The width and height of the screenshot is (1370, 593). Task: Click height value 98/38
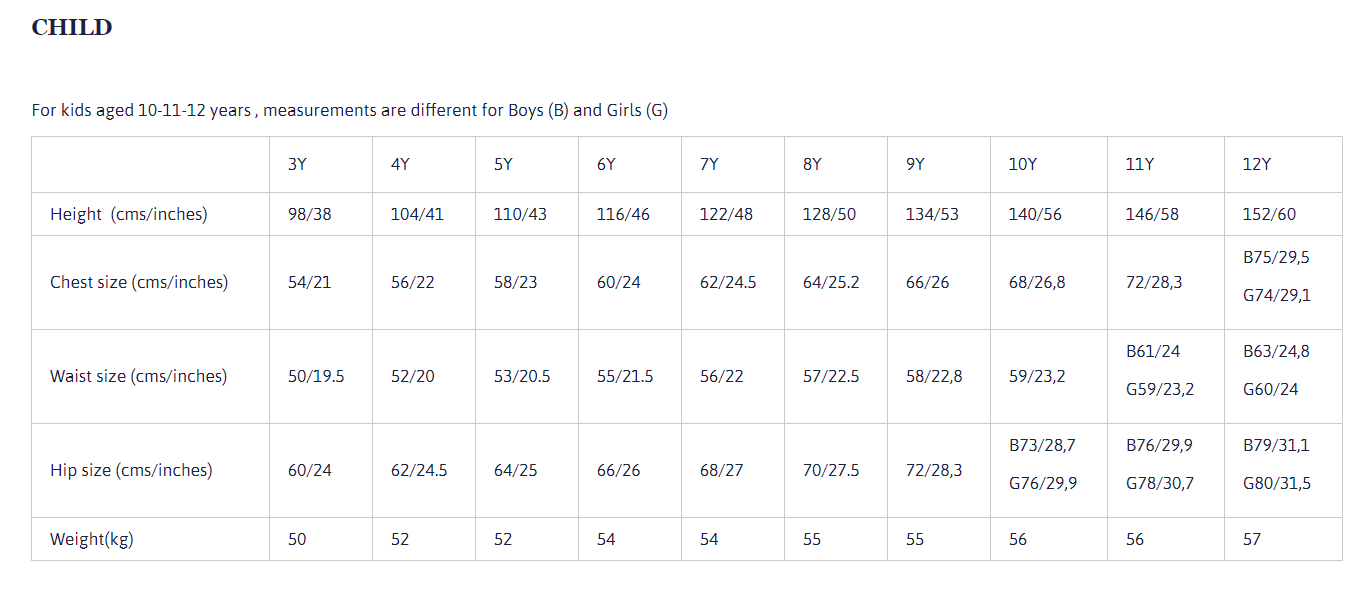pos(309,214)
